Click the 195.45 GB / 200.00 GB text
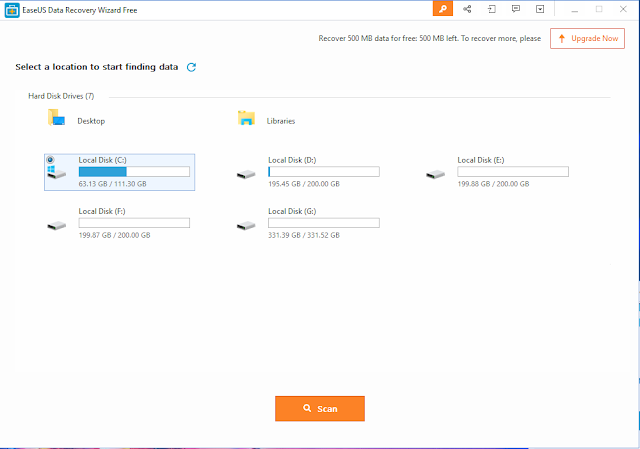Screen dimensions: 640x449 coord(304,184)
